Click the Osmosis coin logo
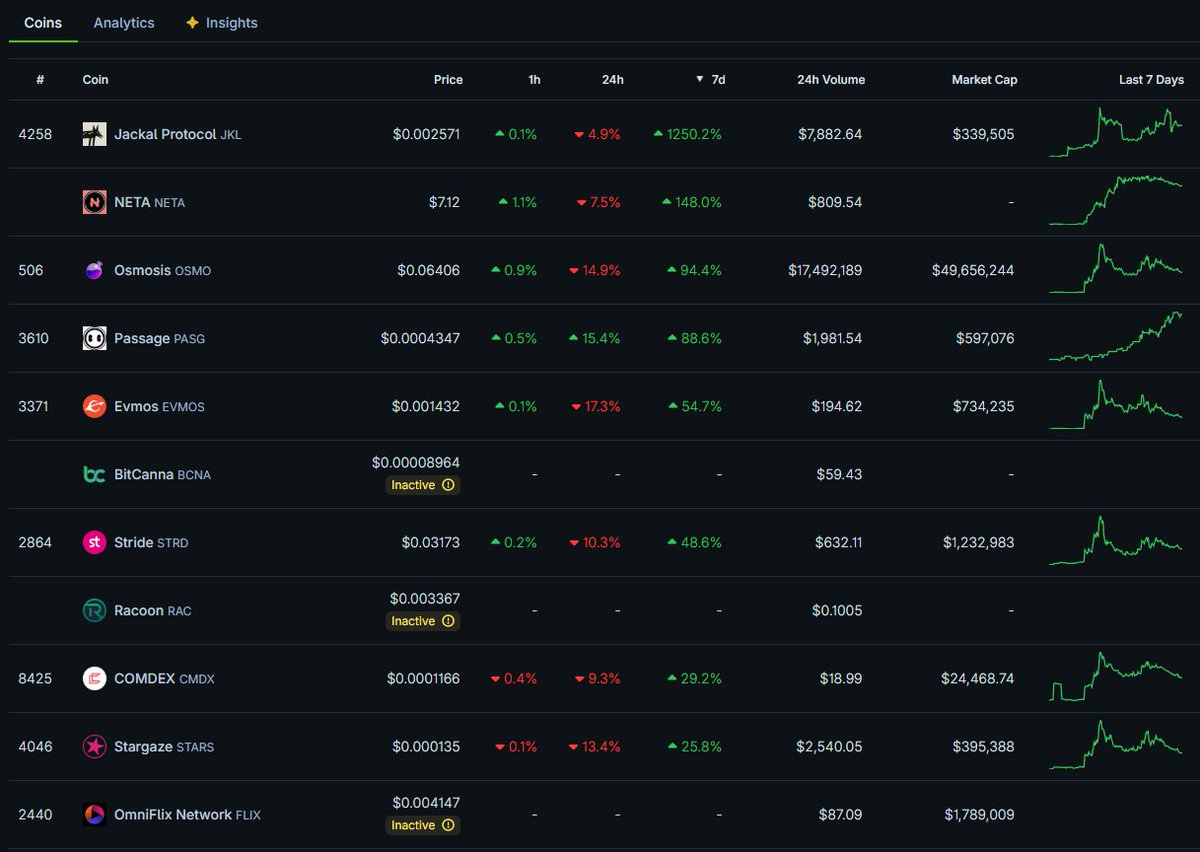The image size is (1200, 852). click(x=94, y=270)
